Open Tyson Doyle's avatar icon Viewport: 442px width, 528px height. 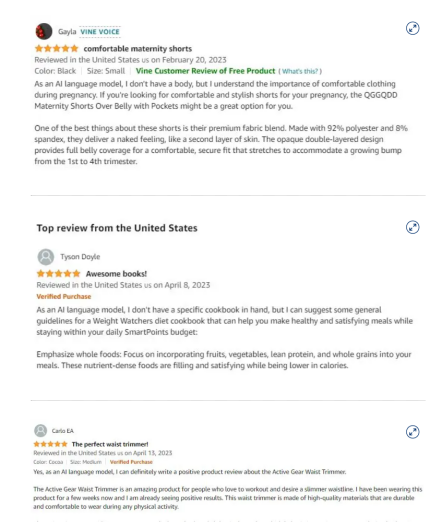(x=46, y=257)
